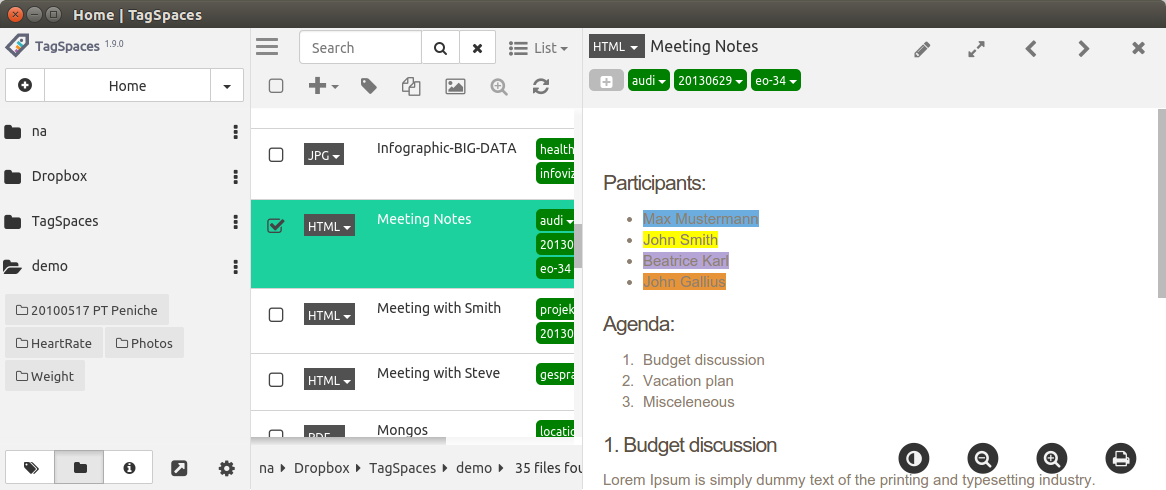Click the tag selected files icon

[x=368, y=86]
